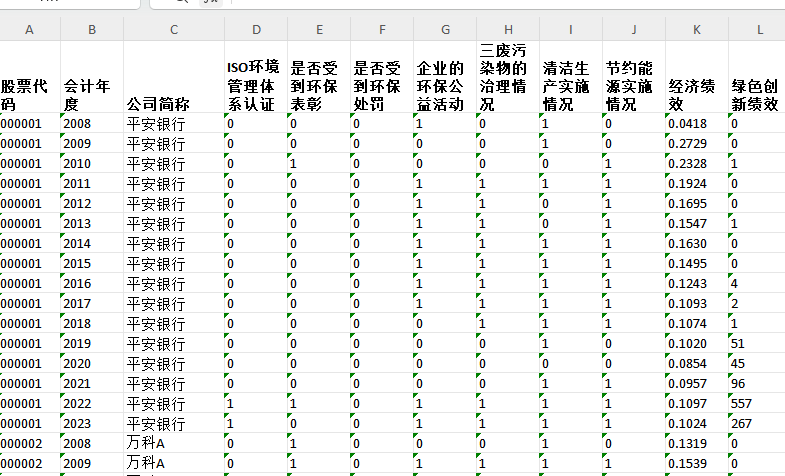Select economic performance cell 0.0854

coord(697,363)
